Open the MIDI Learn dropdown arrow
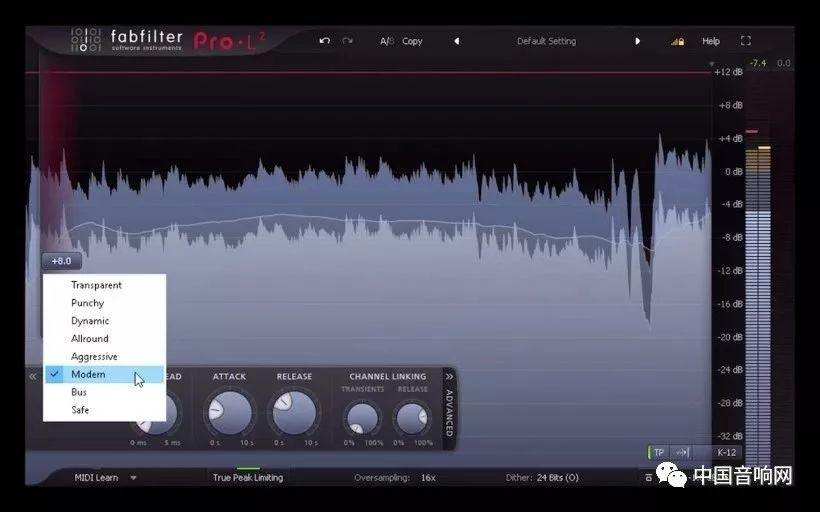820x512 pixels. (133, 477)
